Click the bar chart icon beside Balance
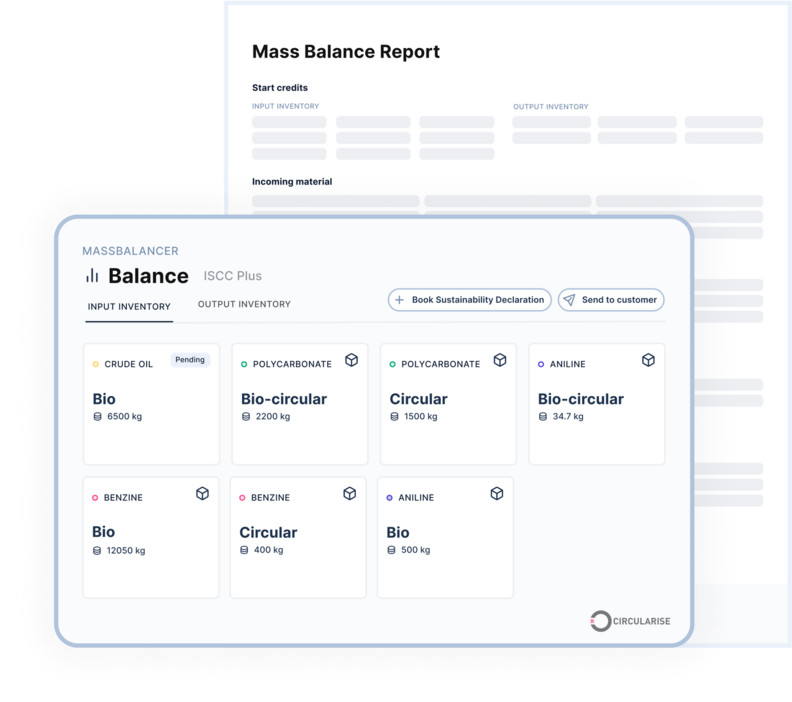The image size is (792, 702). click(x=92, y=276)
